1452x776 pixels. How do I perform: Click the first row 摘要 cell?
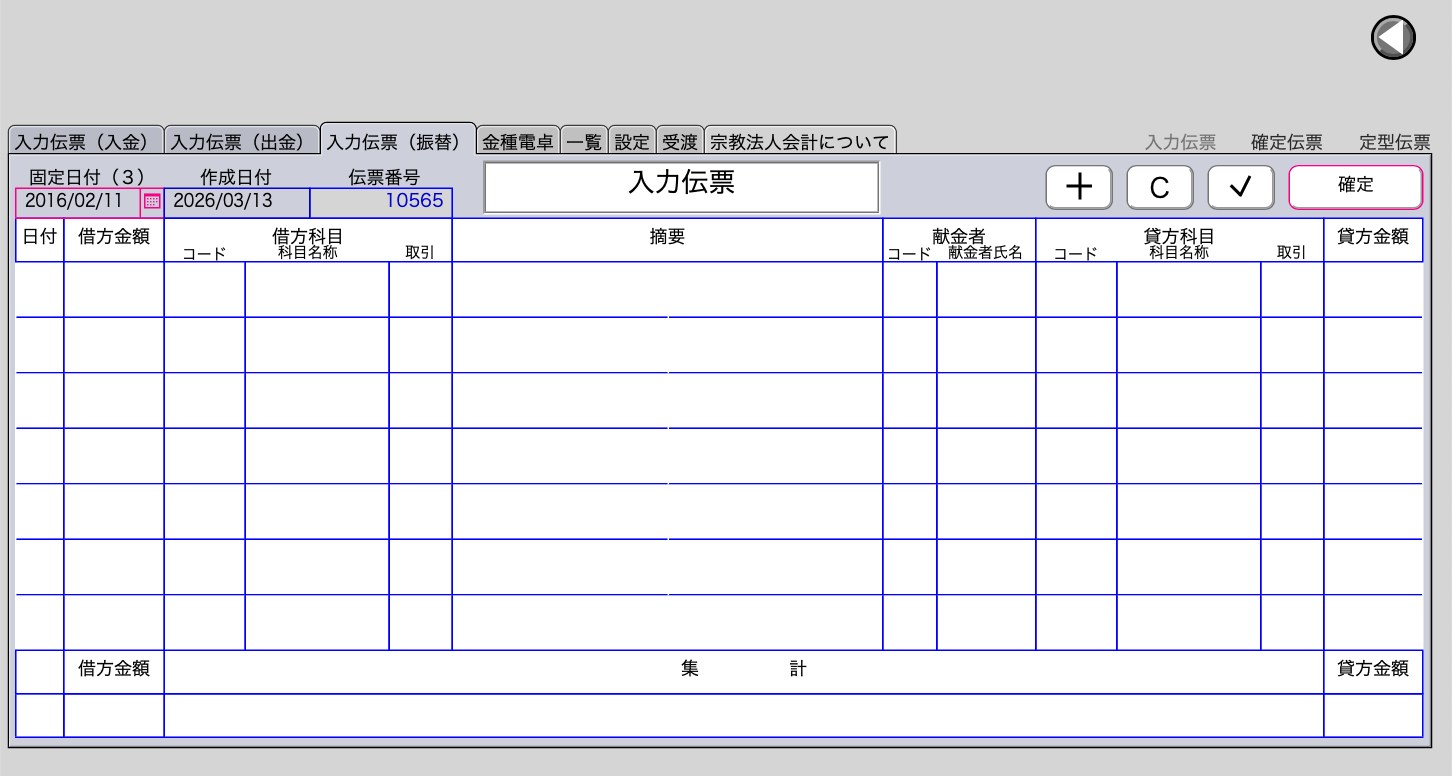coord(667,290)
